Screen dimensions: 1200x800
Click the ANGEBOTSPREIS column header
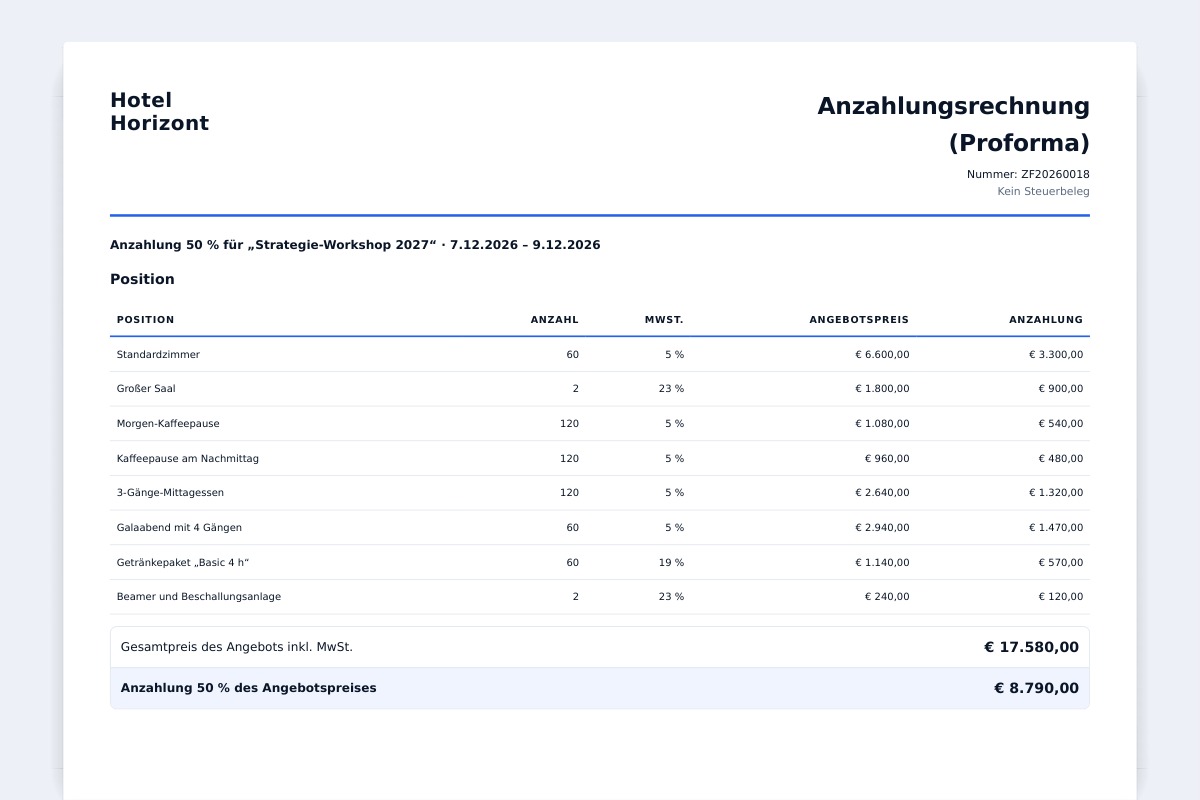pos(859,320)
